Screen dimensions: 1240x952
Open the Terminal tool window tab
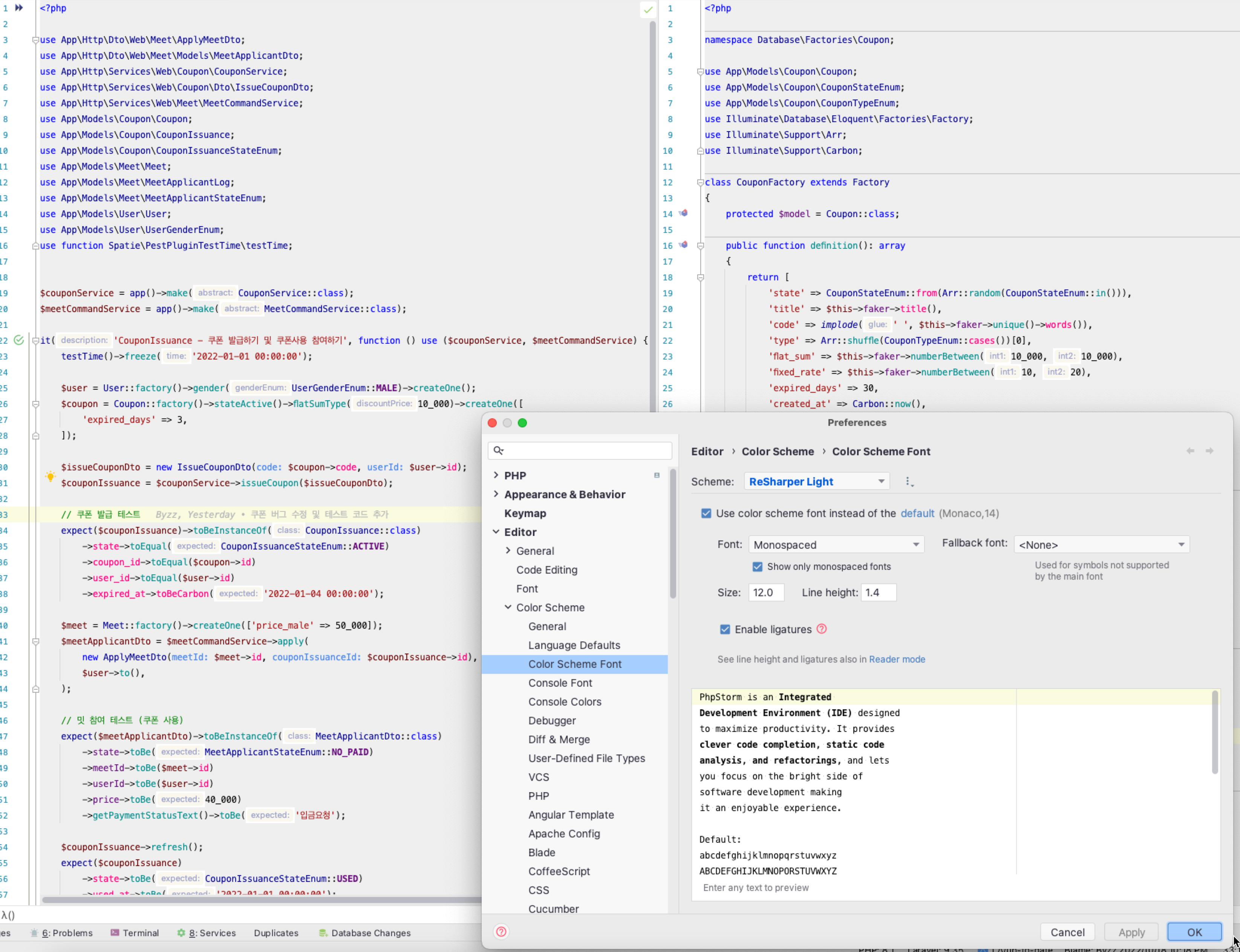pos(135,933)
